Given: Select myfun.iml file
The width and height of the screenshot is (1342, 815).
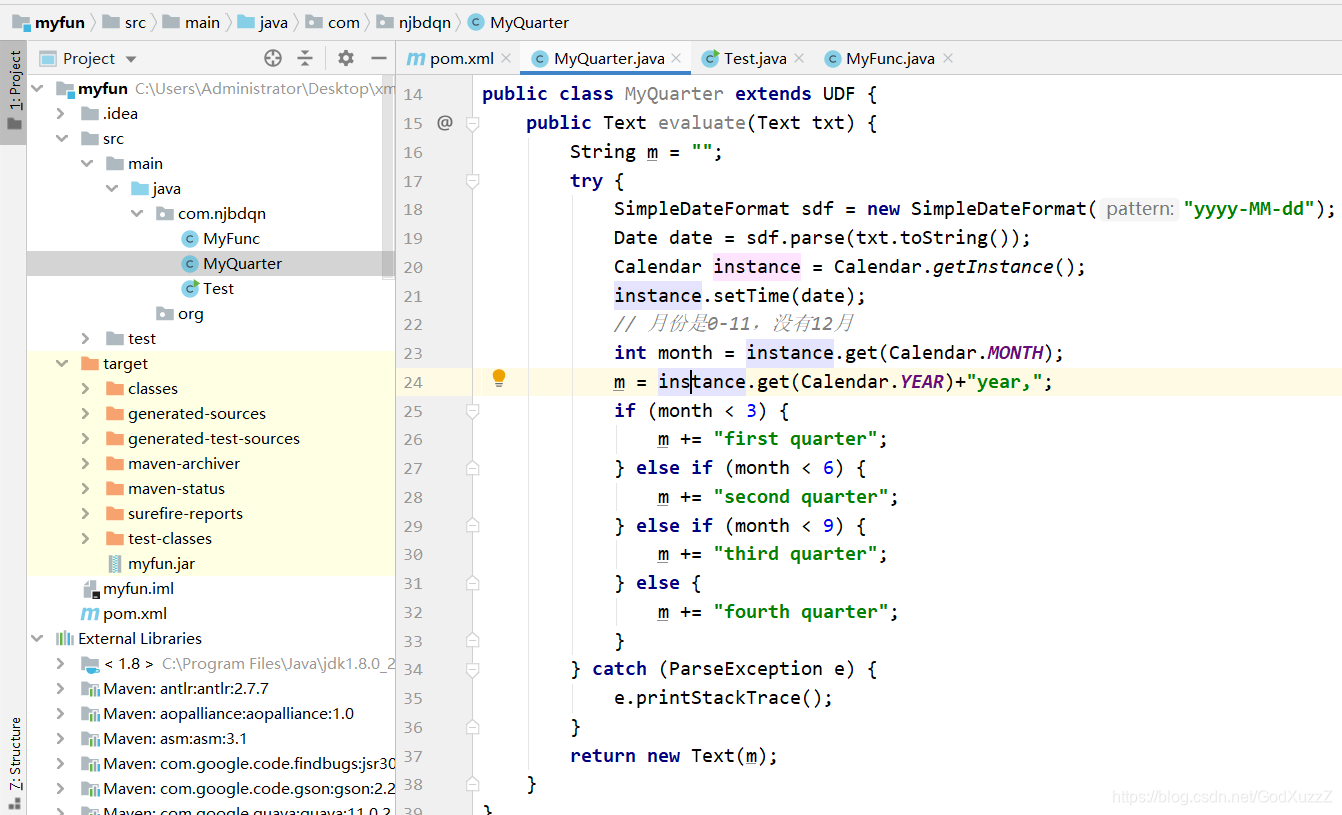Looking at the screenshot, I should click(128, 588).
